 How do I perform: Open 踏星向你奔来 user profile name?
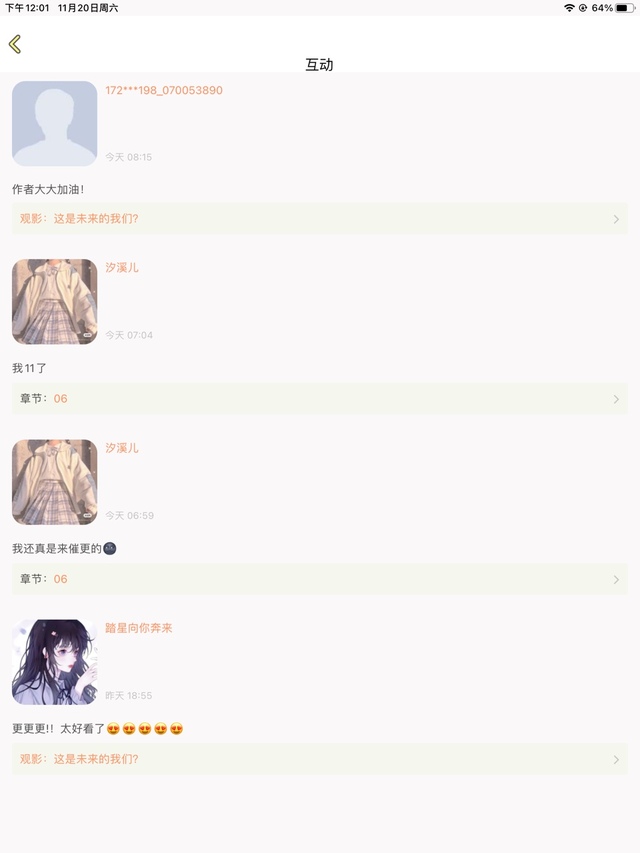pos(139,628)
